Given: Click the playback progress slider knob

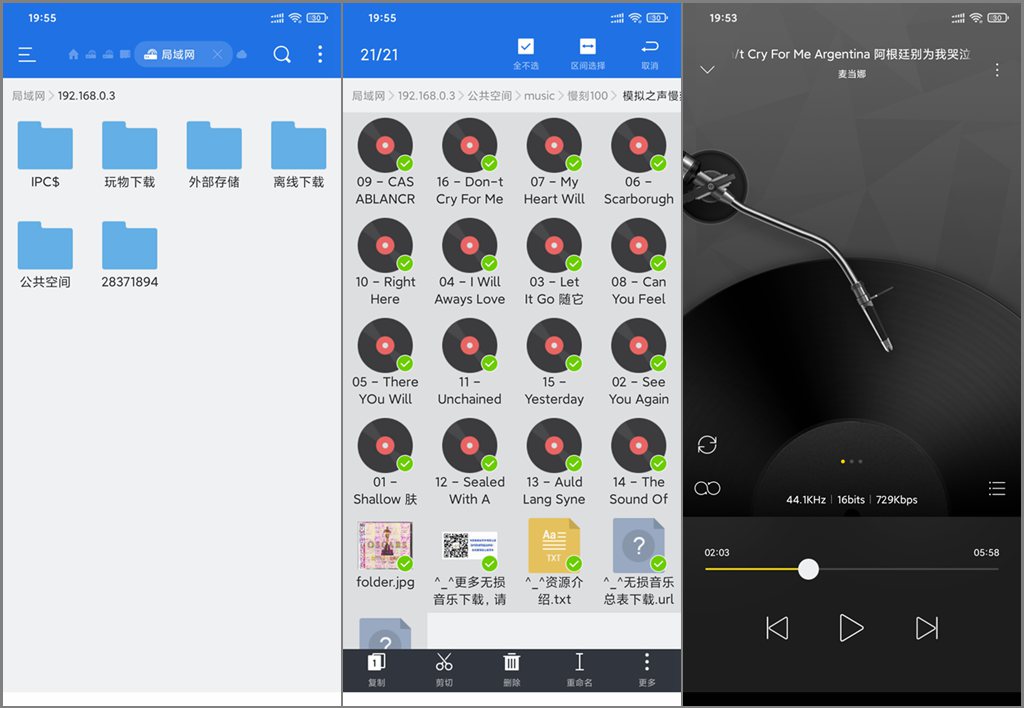Looking at the screenshot, I should tap(808, 569).
